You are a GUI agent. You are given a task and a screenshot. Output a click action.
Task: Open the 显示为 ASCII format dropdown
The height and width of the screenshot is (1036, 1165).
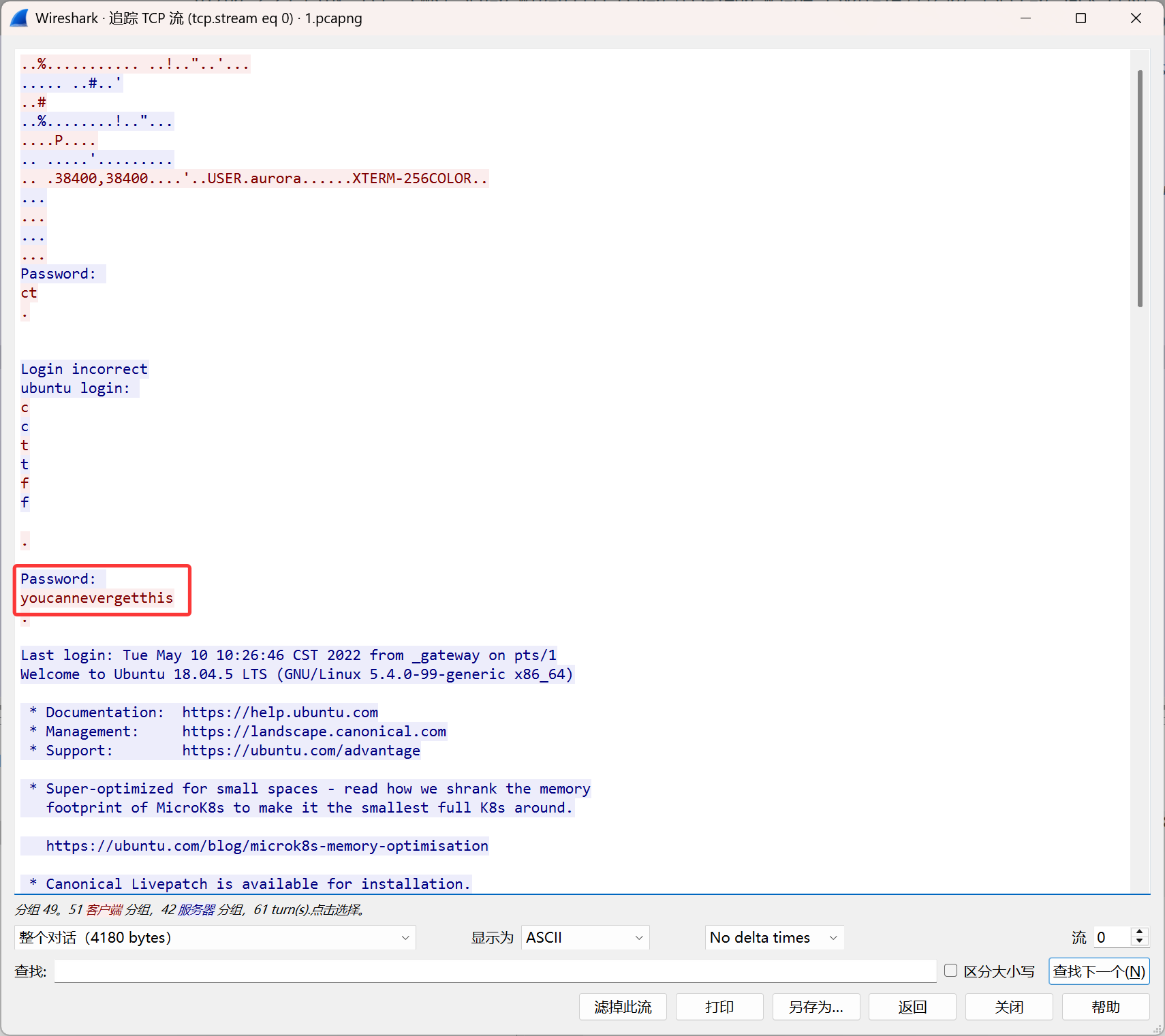click(585, 937)
